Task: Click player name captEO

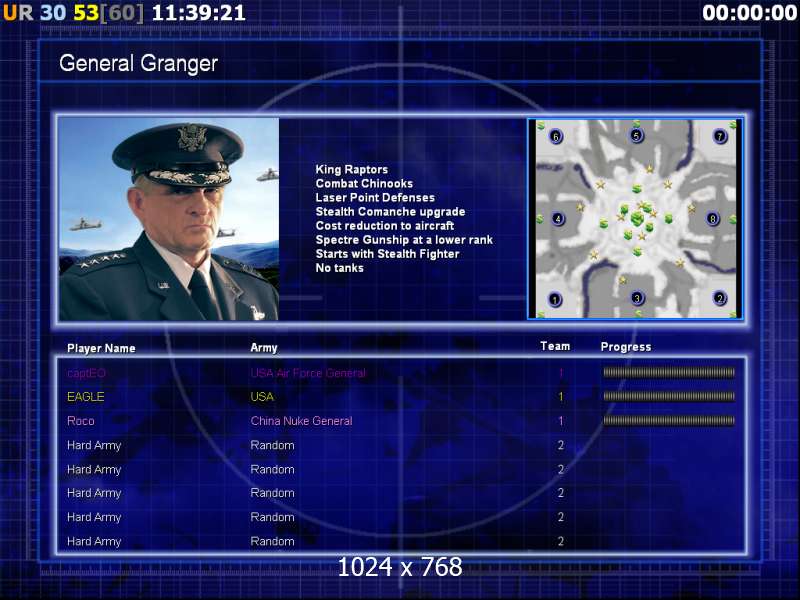Action: coord(86,373)
